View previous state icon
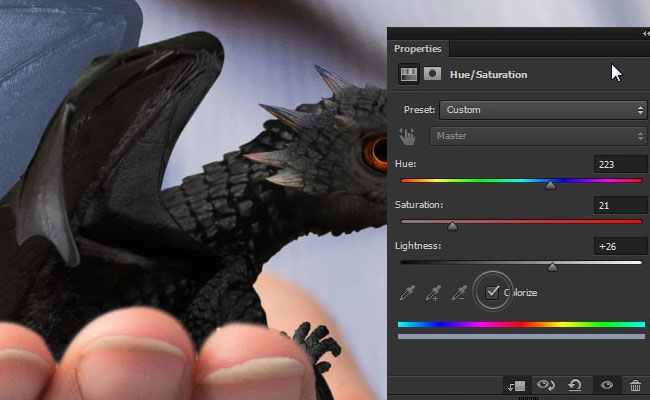 pos(546,385)
